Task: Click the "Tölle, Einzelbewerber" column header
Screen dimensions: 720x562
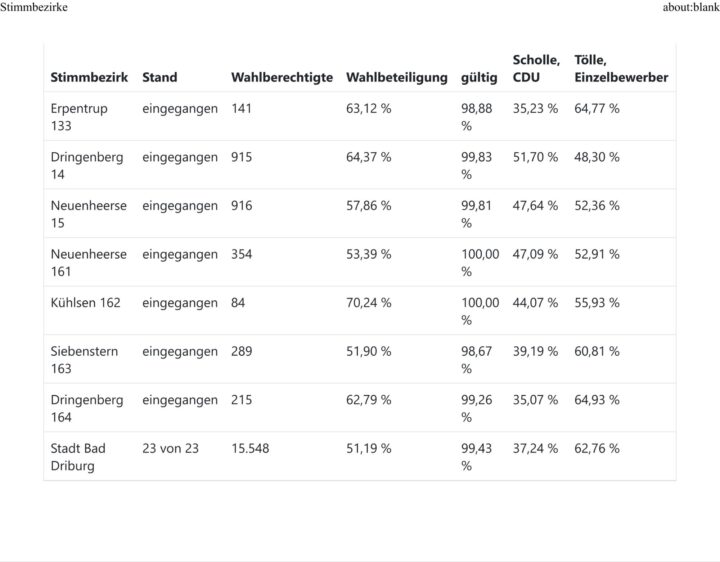Action: pyautogui.click(x=621, y=68)
